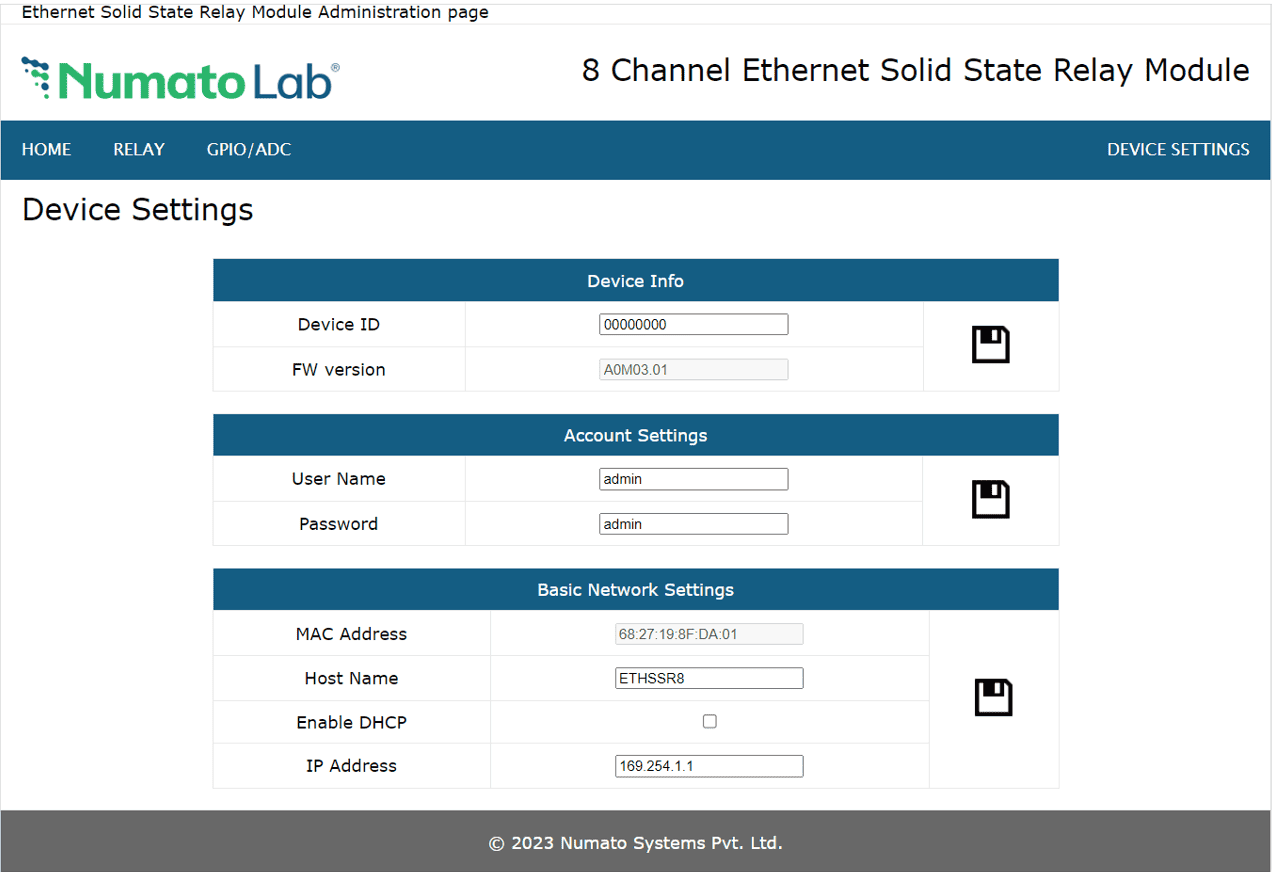Image resolution: width=1272 pixels, height=872 pixels.
Task: Click the Device Settings page title
Action: (x=137, y=210)
